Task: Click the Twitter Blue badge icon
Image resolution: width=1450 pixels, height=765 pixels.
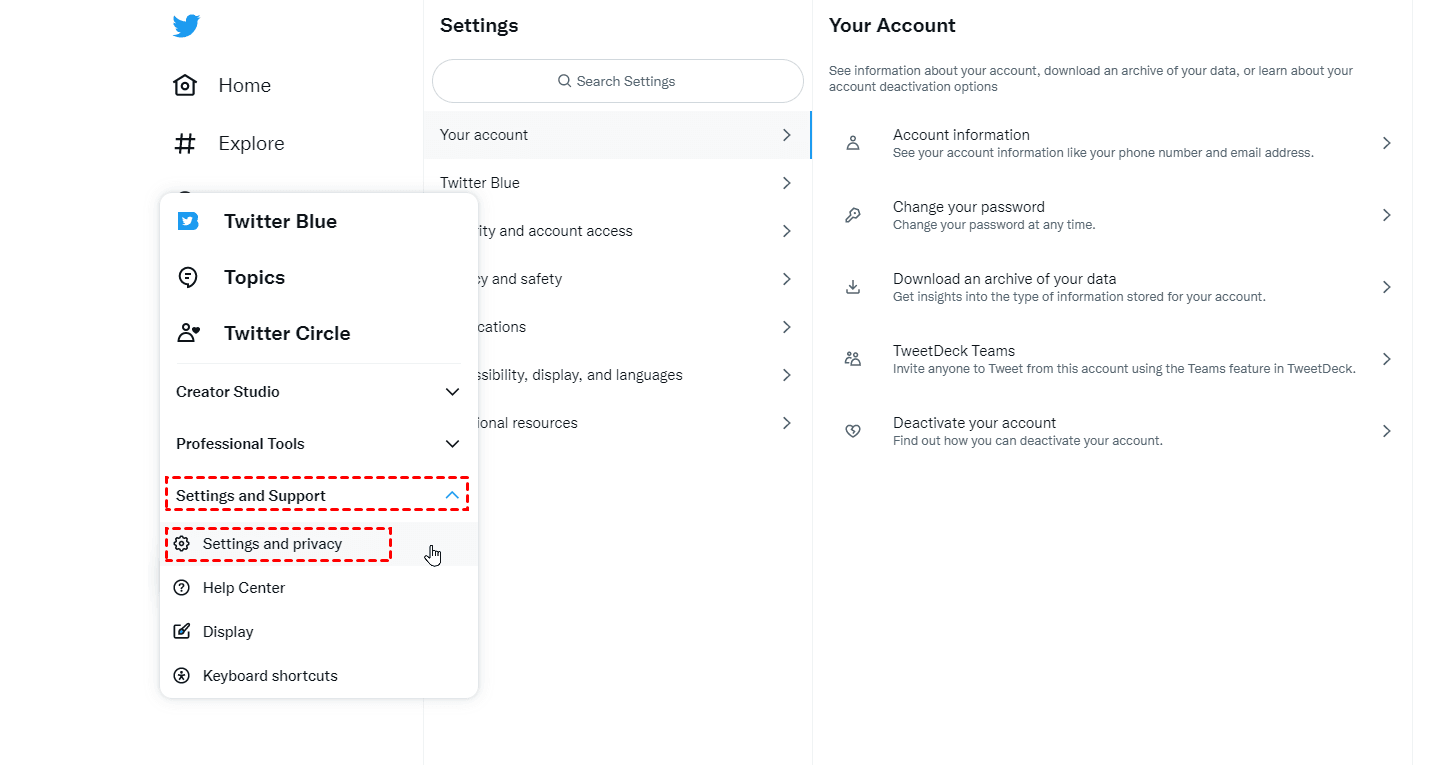Action: tap(188, 222)
